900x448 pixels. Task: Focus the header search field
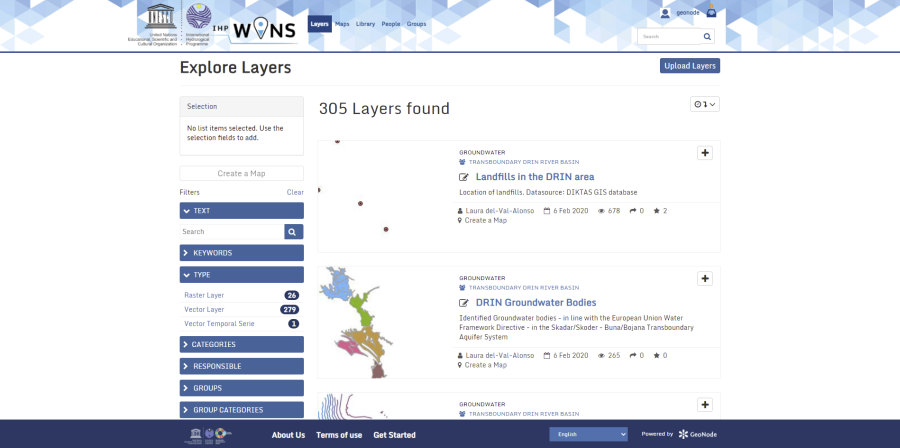[x=669, y=36]
